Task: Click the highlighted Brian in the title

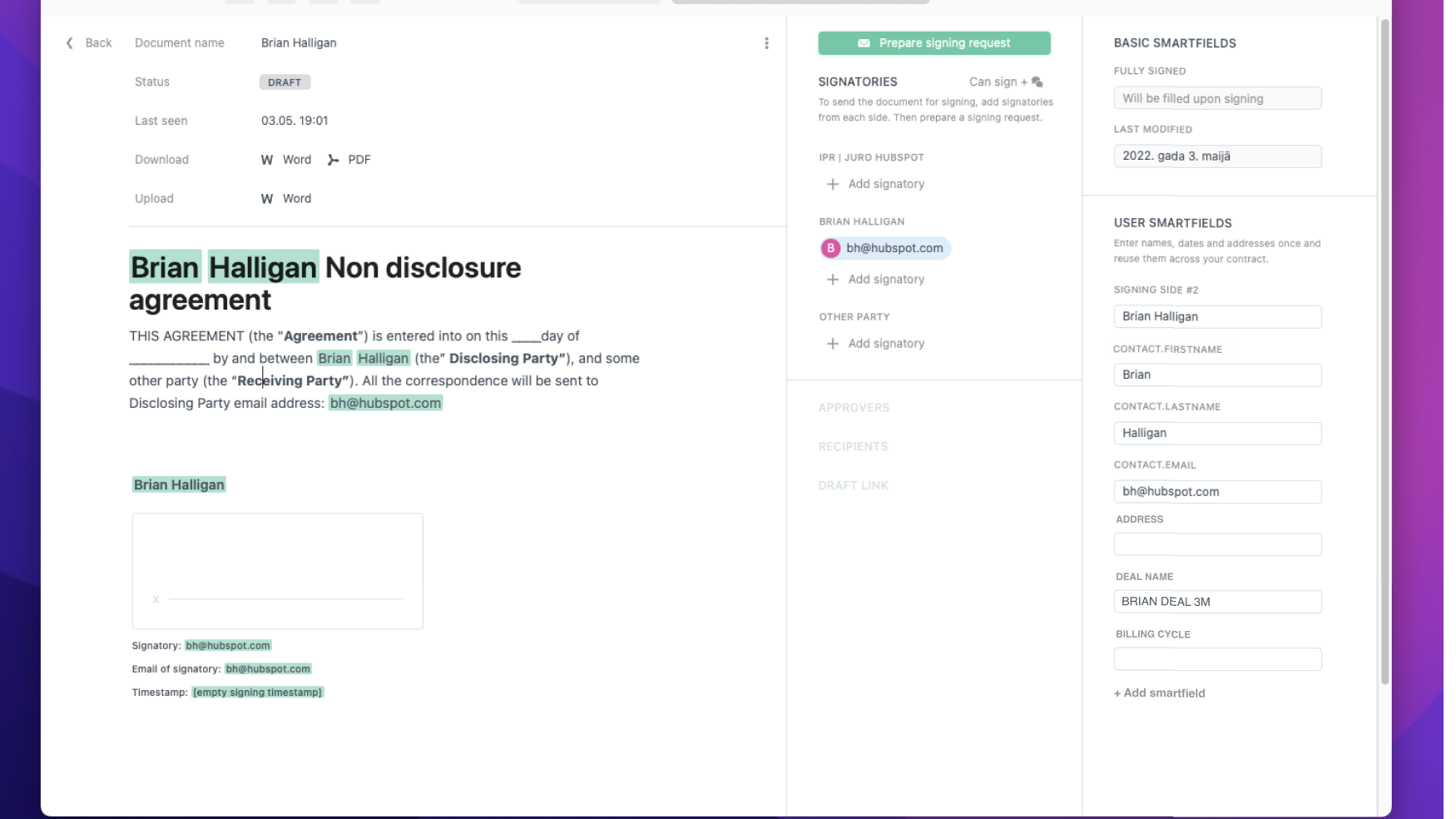Action: click(x=165, y=267)
